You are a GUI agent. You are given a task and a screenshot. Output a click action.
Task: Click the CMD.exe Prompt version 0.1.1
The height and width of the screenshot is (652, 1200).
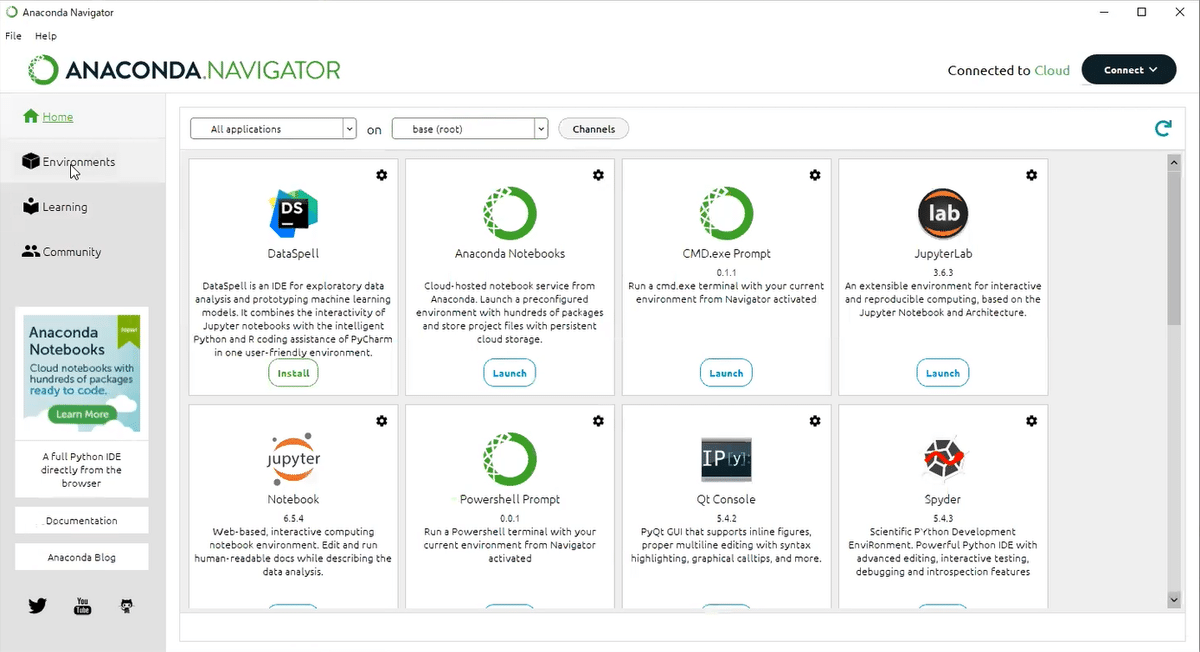(726, 271)
